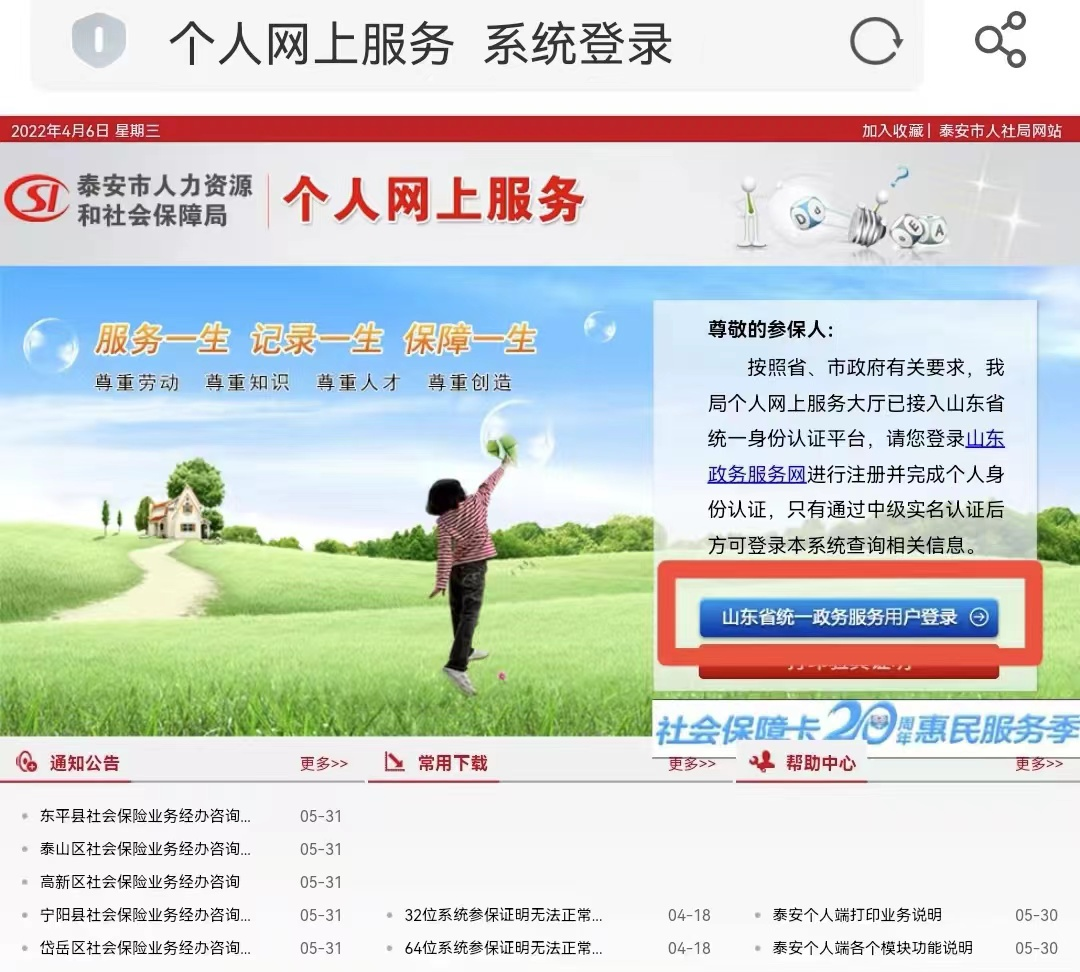Click the 05-31 date beside the 东平县 notice

(320, 816)
